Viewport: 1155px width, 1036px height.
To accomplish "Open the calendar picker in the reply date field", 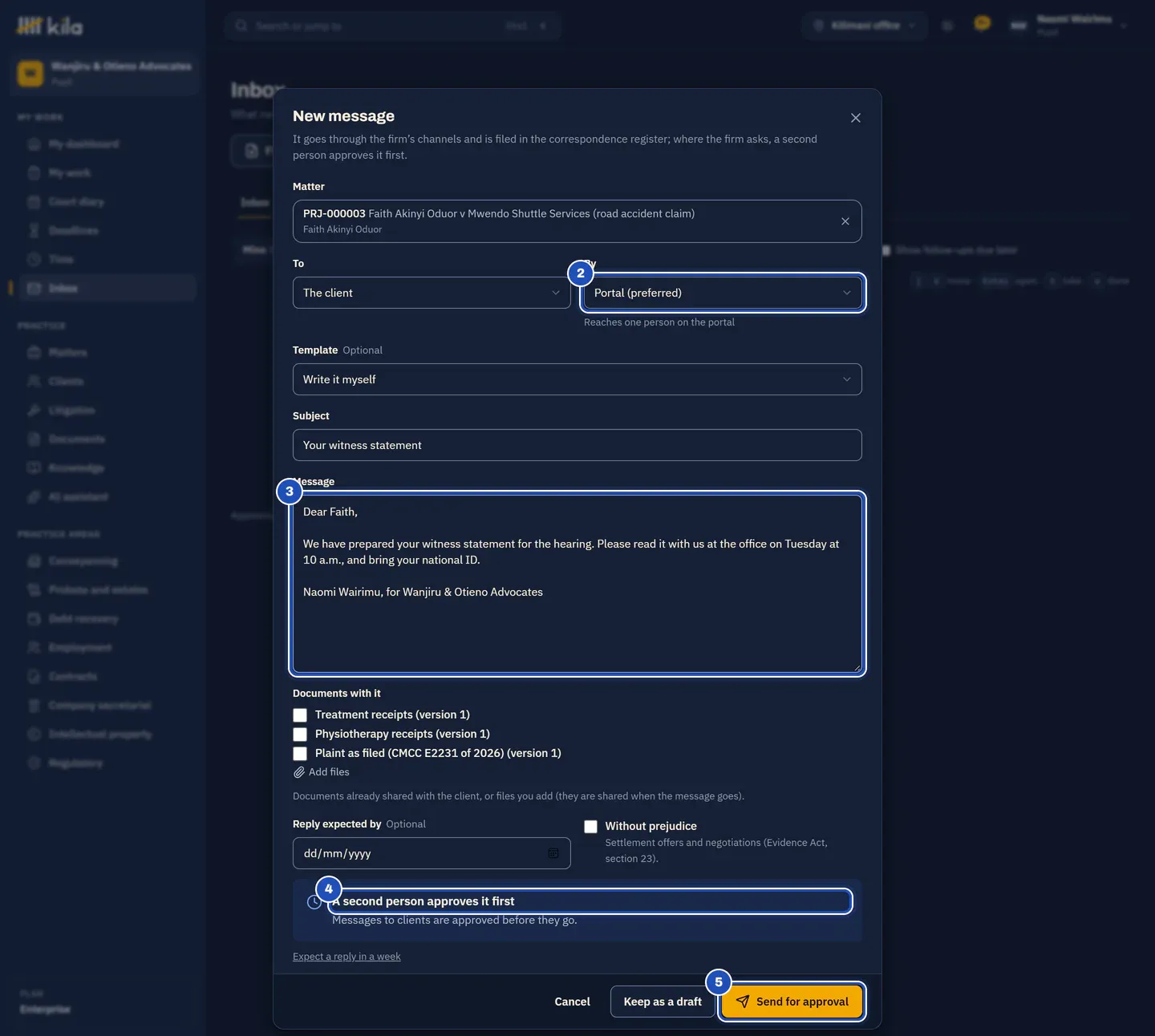I will [x=553, y=853].
